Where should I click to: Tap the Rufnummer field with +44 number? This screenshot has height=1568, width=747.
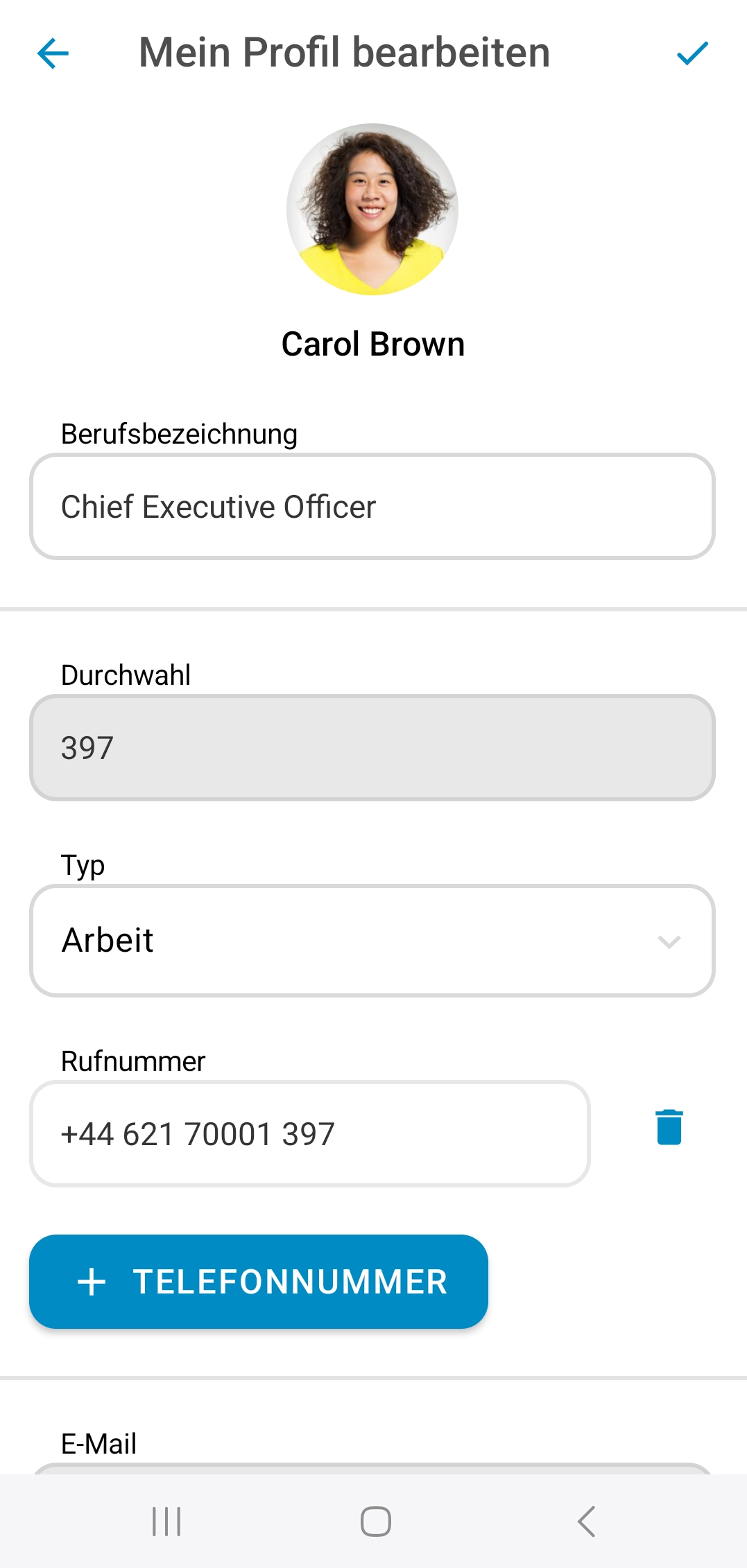(310, 1134)
